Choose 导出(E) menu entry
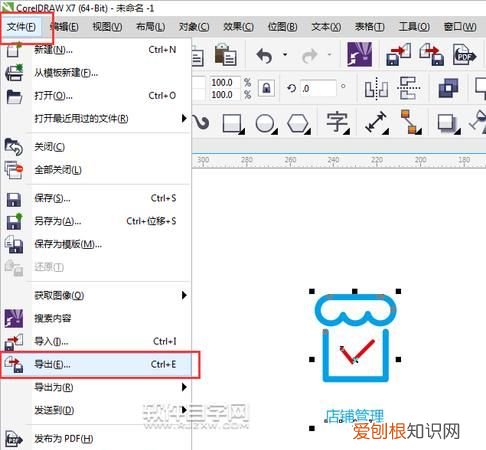The width and height of the screenshot is (486, 450). [97, 364]
